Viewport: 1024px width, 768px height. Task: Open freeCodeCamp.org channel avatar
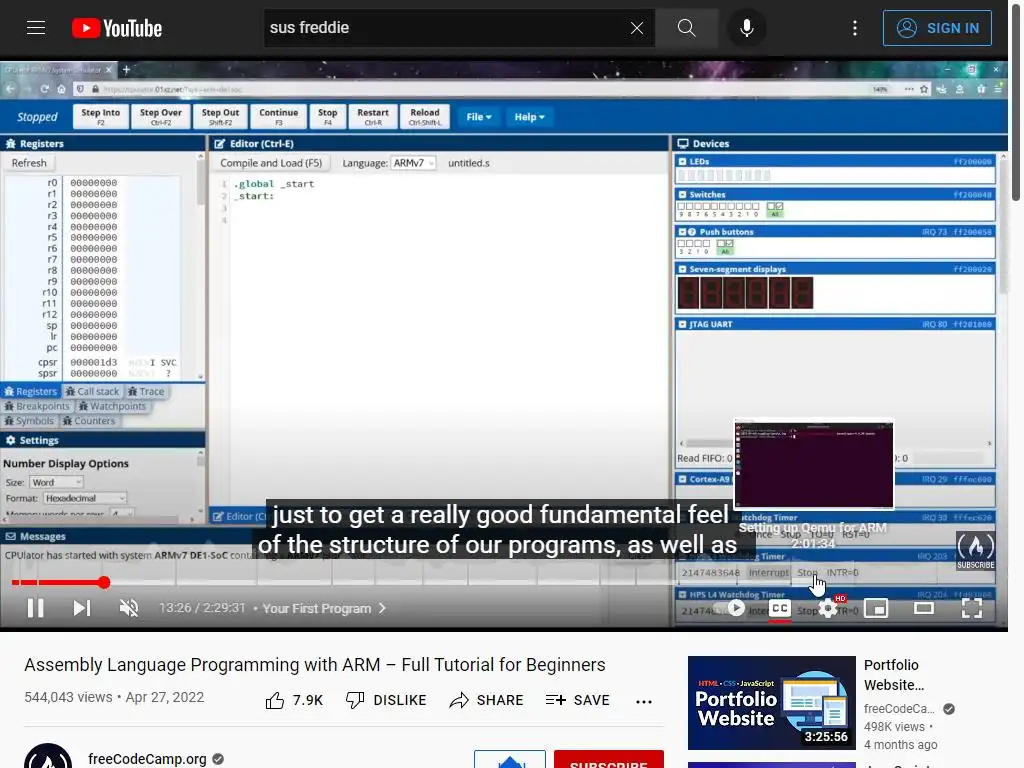pos(48,756)
